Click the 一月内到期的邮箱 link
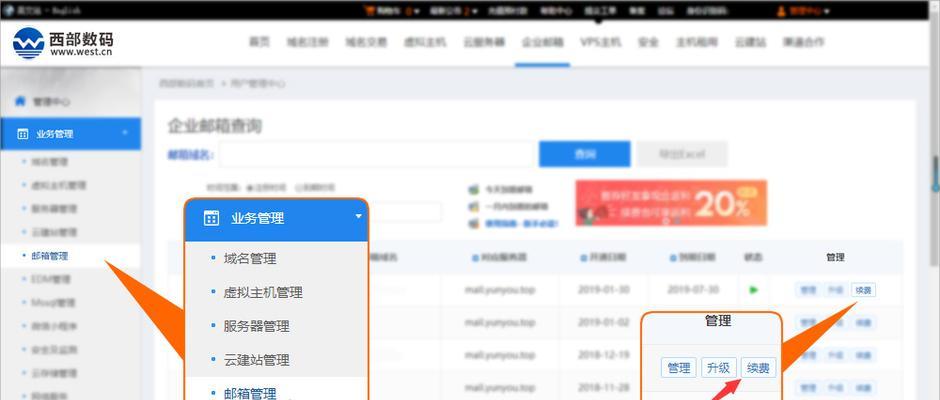Viewport: 940px width, 400px height. (x=516, y=206)
